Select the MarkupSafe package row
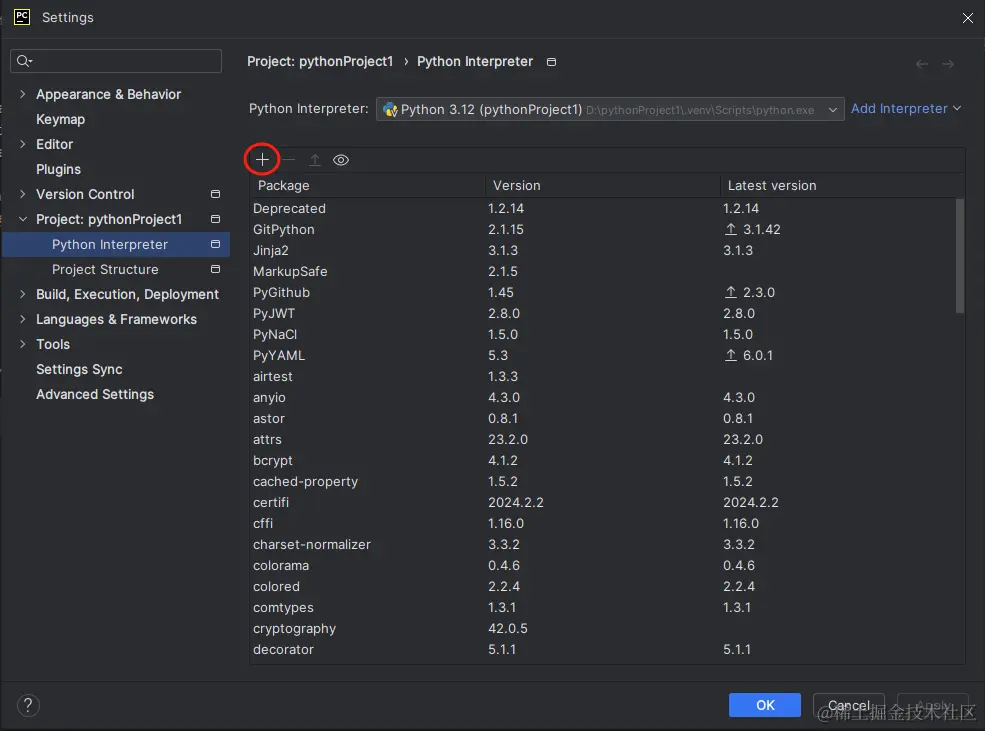 coord(602,271)
